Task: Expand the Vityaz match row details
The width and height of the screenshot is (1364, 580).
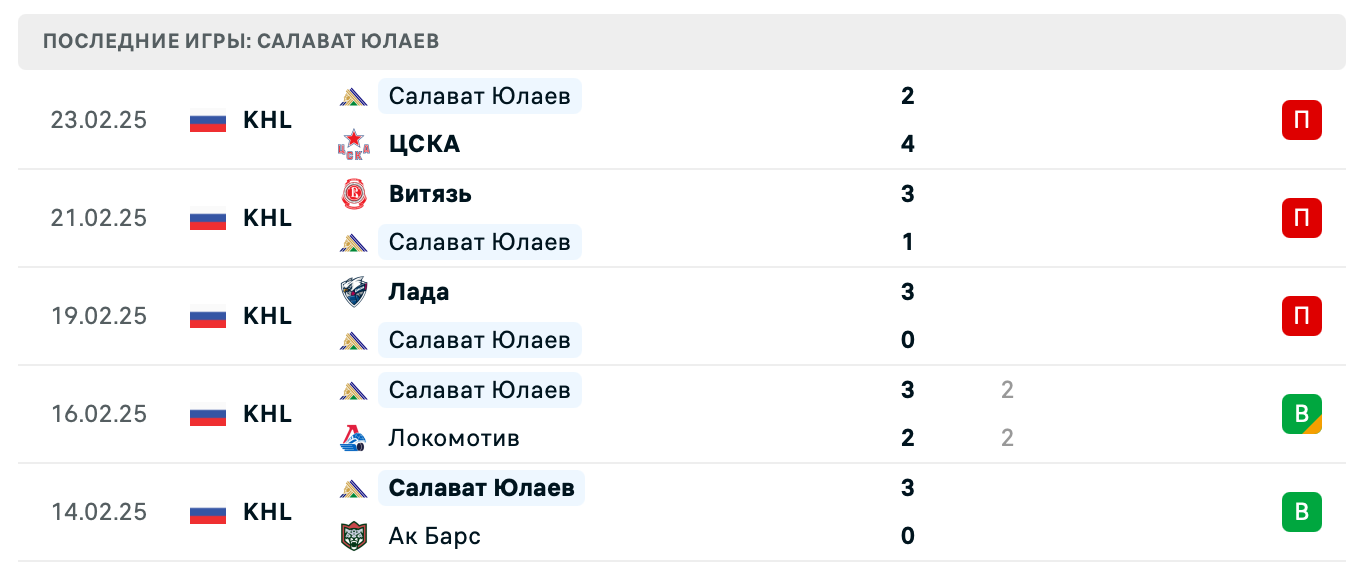Action: click(x=682, y=218)
